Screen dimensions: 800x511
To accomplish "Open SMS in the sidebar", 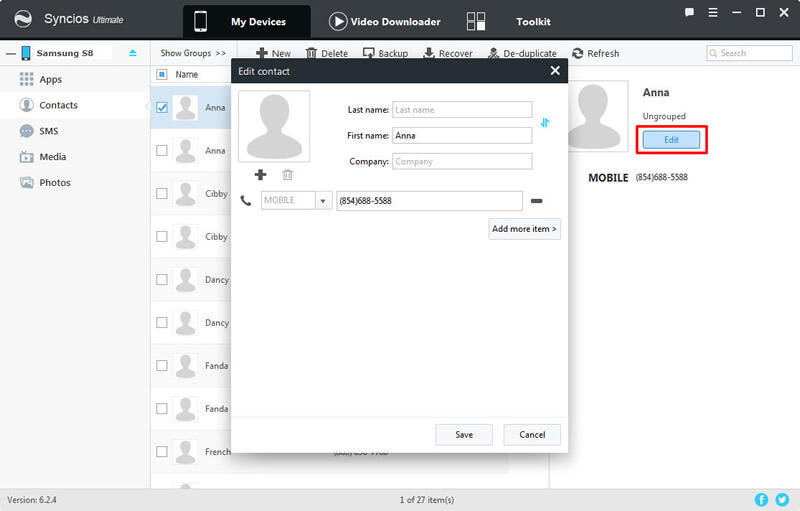I will (x=50, y=131).
